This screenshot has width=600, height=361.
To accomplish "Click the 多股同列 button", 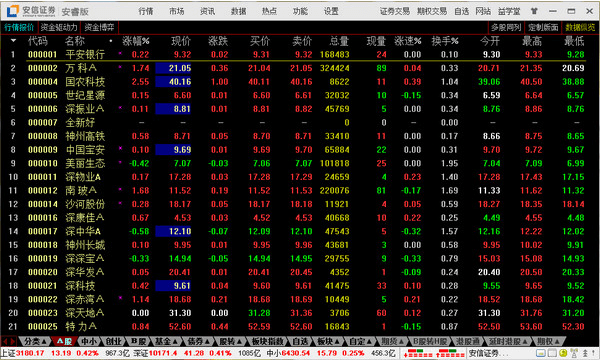I will click(506, 28).
